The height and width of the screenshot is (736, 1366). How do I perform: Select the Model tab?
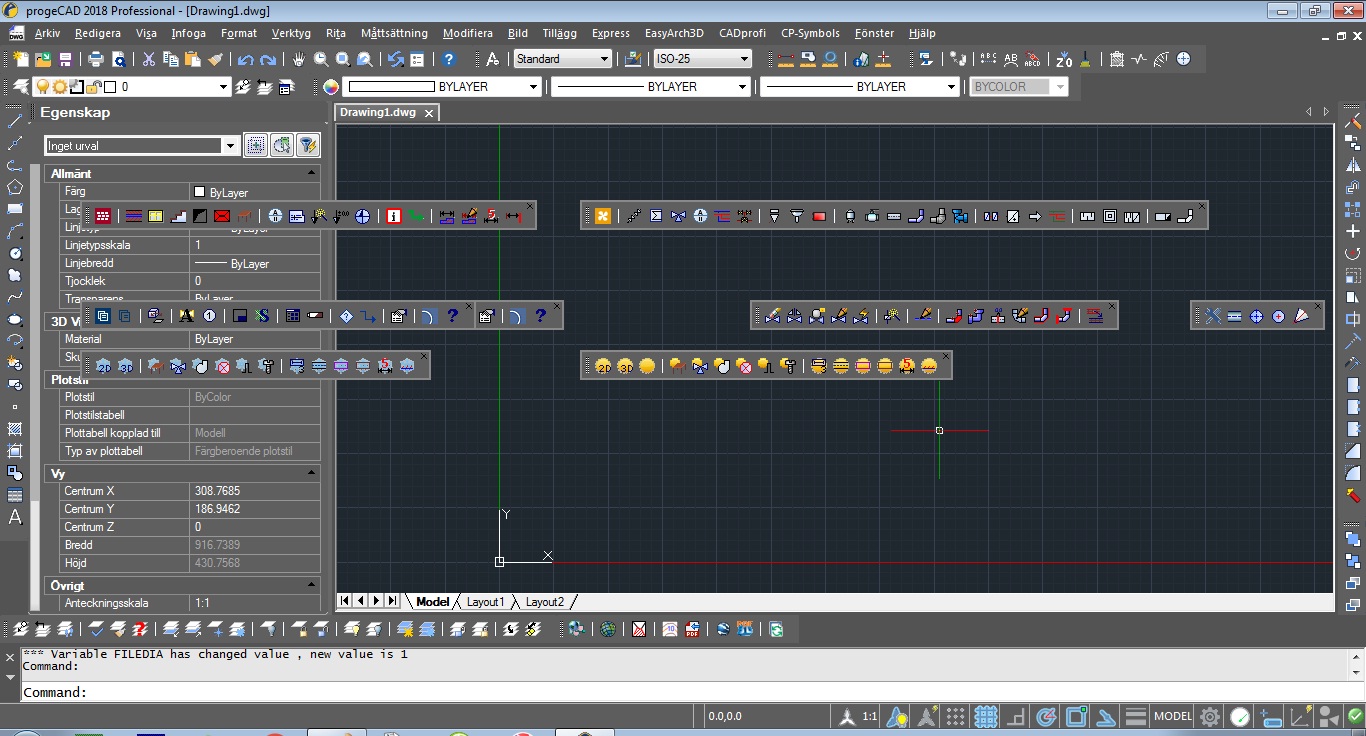(x=432, y=602)
